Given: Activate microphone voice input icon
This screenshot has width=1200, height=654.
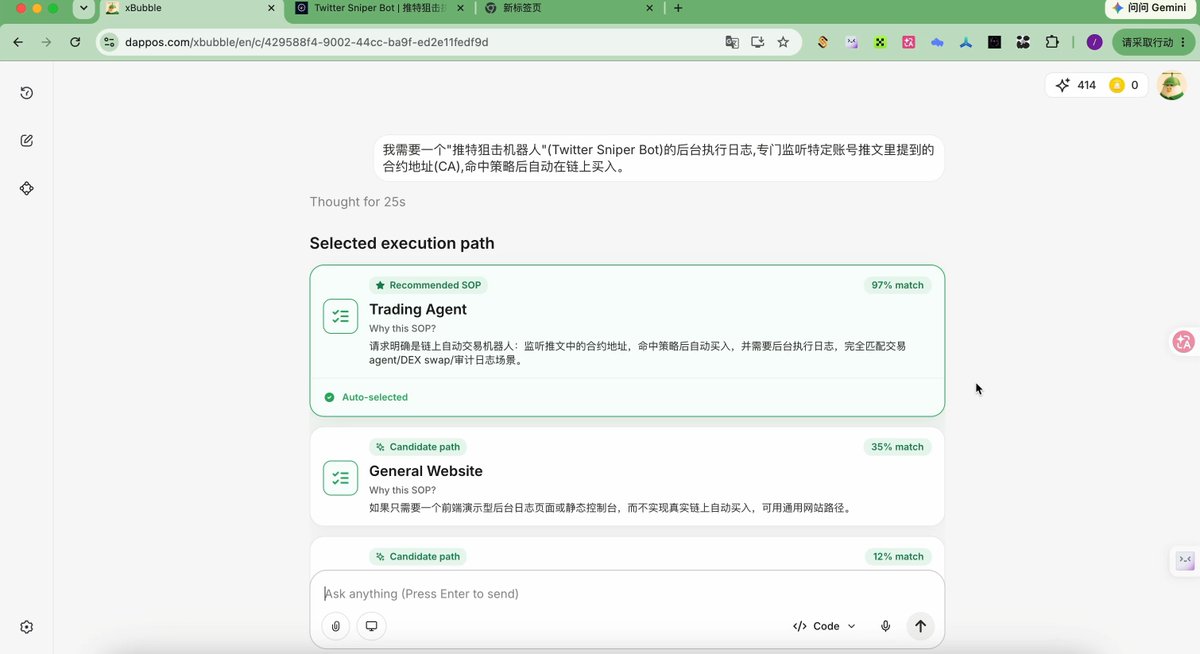Looking at the screenshot, I should [885, 626].
